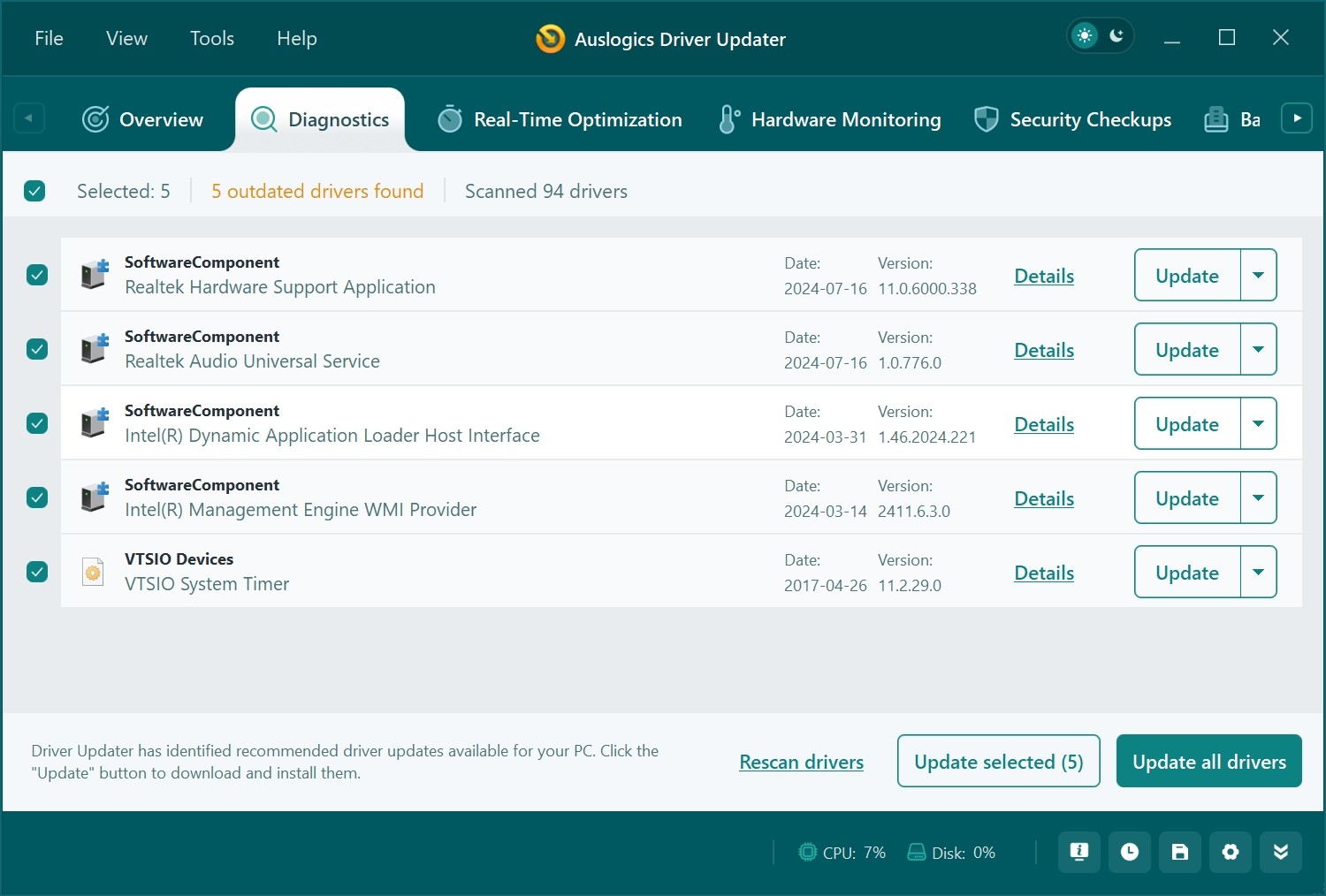The height and width of the screenshot is (896, 1326).
Task: Click the Diagnostics magnifier icon
Action: pyautogui.click(x=264, y=119)
